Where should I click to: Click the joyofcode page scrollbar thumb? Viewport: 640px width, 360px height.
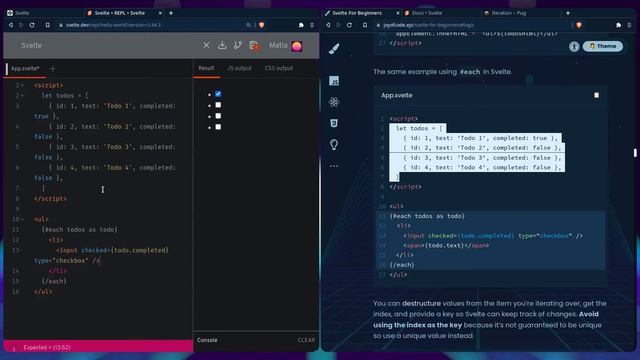click(x=635, y=153)
